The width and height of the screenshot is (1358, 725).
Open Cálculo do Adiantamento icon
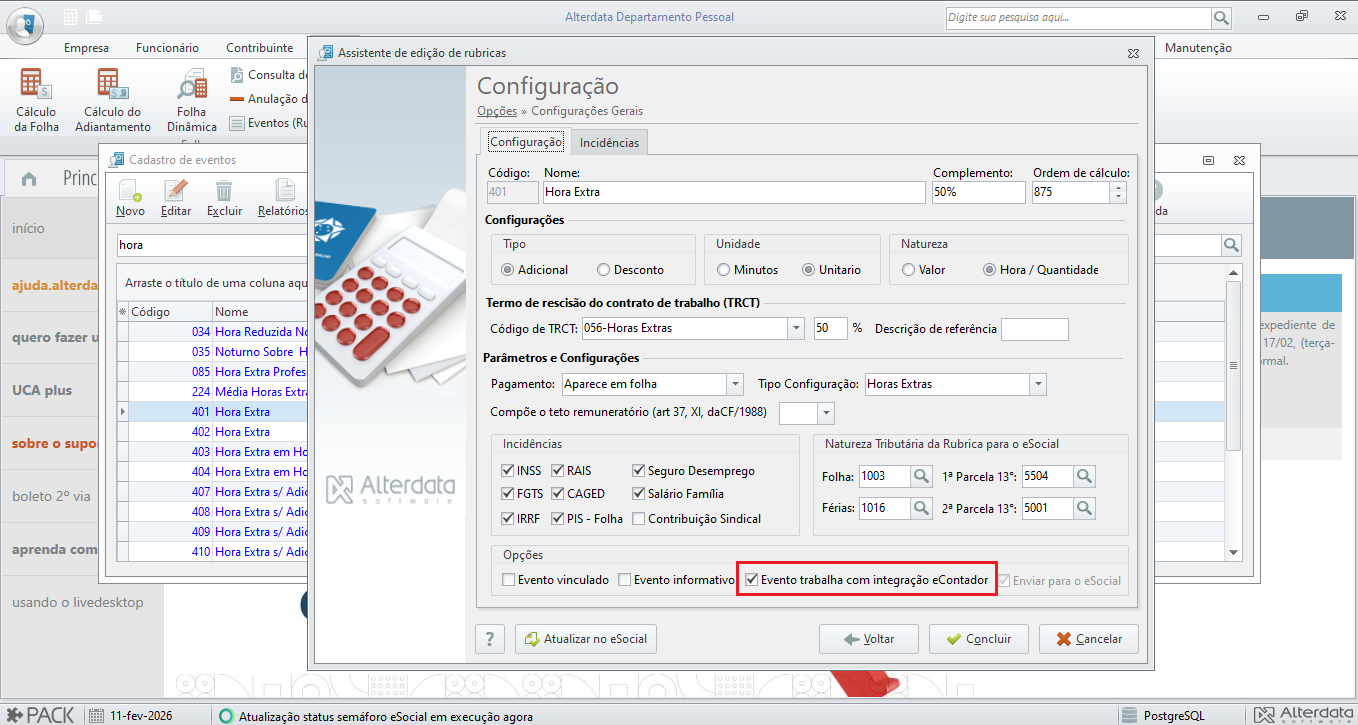113,83
